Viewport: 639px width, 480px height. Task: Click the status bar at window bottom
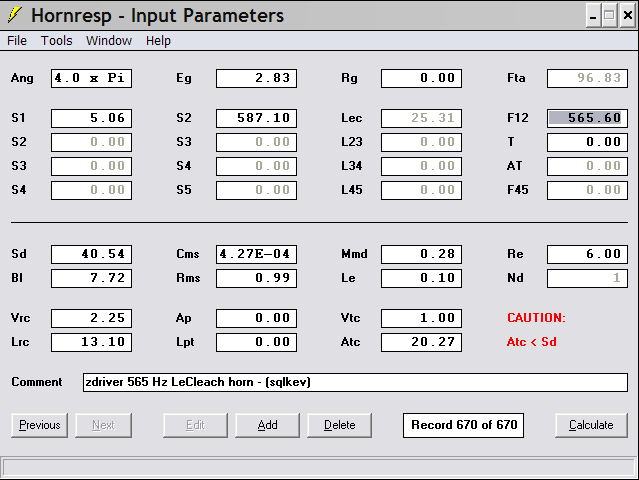pos(319,468)
